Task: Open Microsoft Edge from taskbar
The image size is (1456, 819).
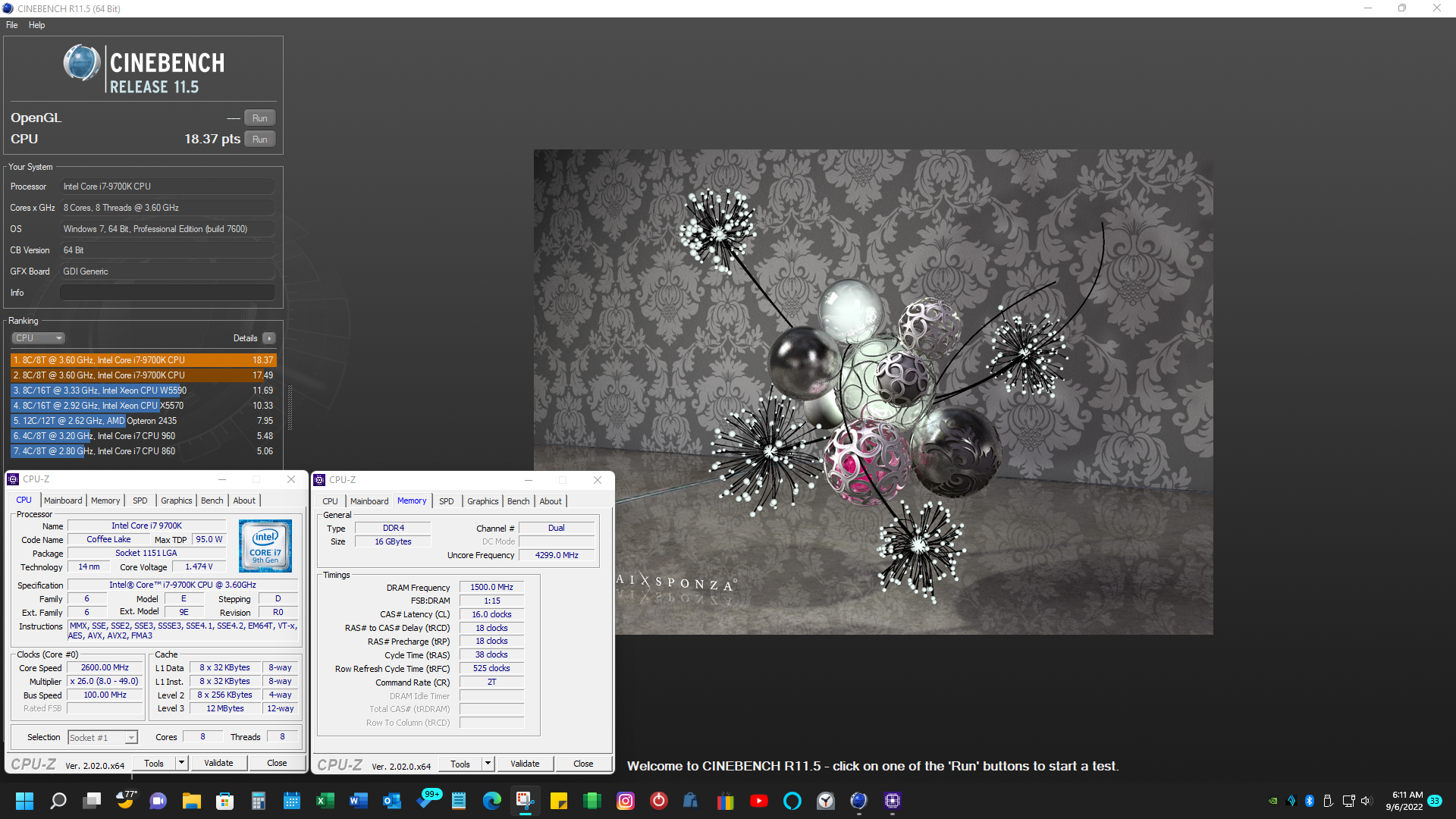Action: coord(492,801)
